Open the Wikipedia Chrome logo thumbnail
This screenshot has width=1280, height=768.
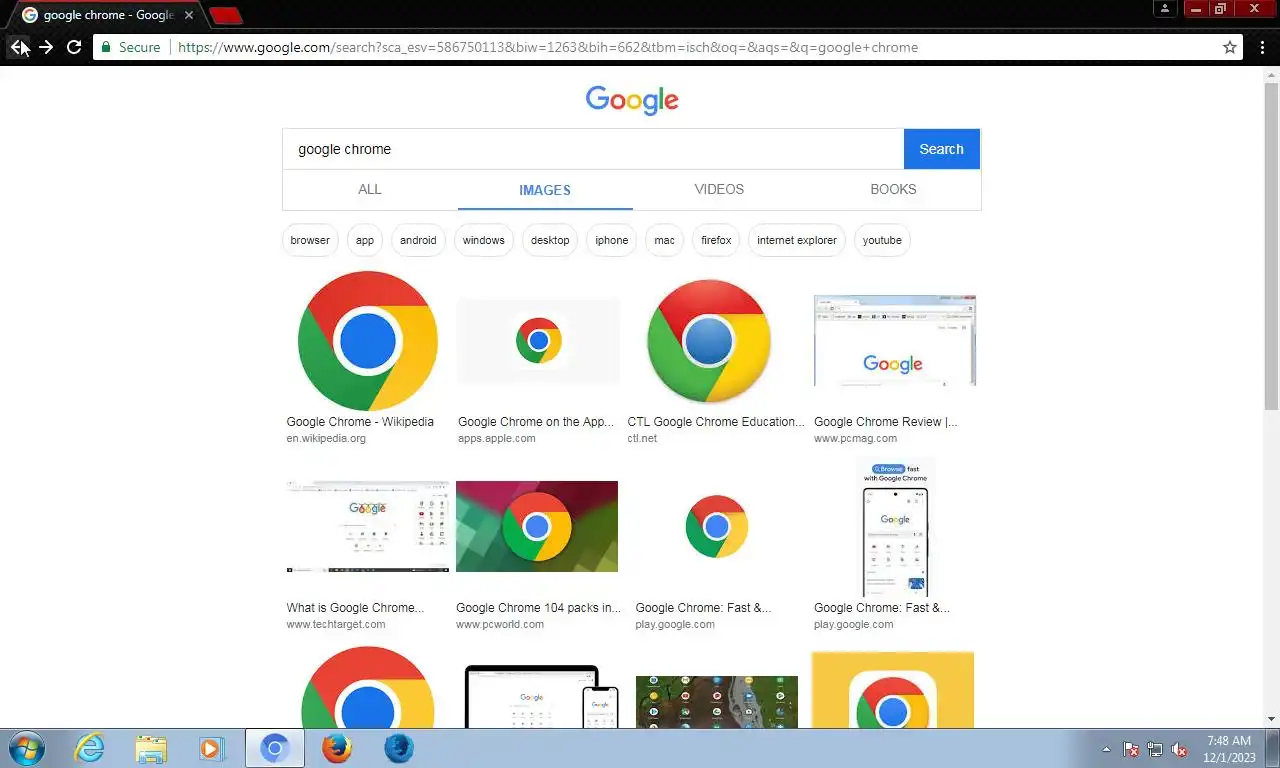pos(367,341)
